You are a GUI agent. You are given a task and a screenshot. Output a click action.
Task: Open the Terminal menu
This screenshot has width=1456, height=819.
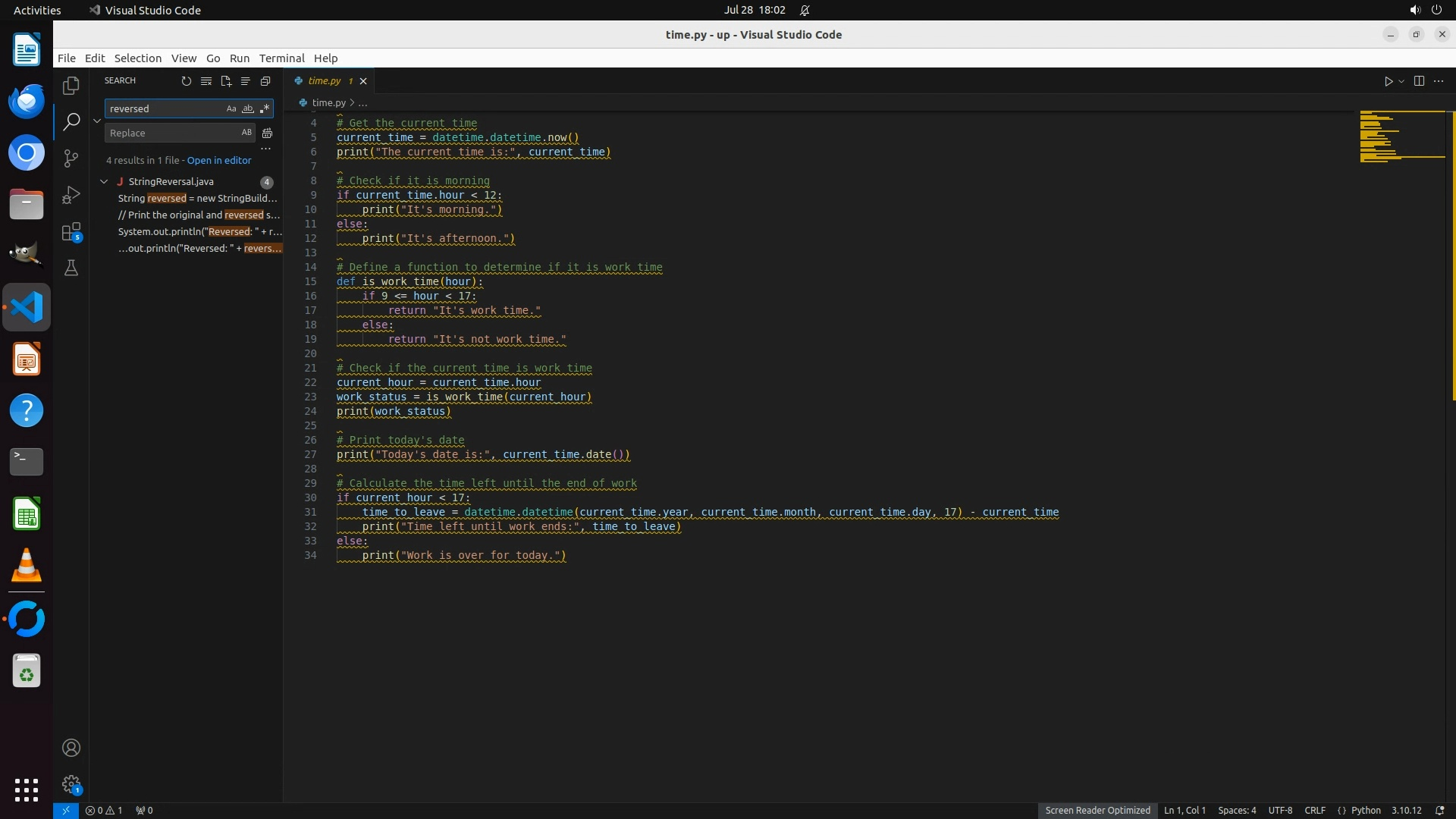[x=281, y=58]
